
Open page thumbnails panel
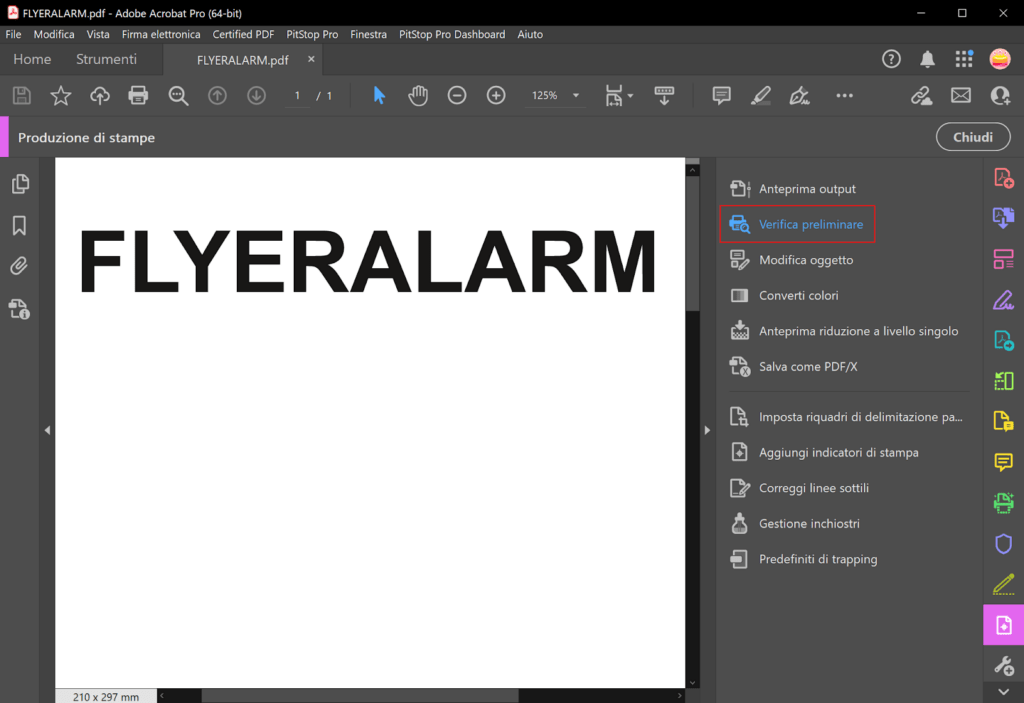pos(19,184)
